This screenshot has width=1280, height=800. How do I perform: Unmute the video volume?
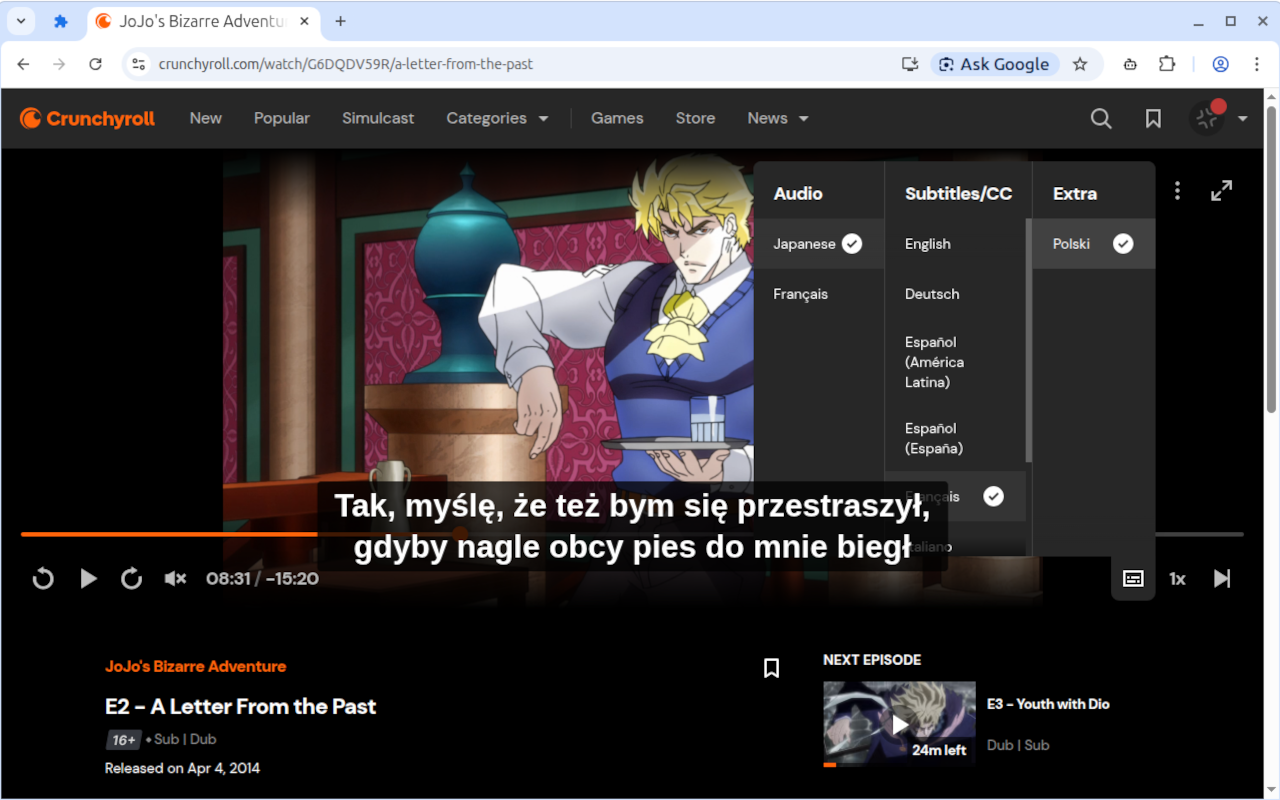click(175, 578)
